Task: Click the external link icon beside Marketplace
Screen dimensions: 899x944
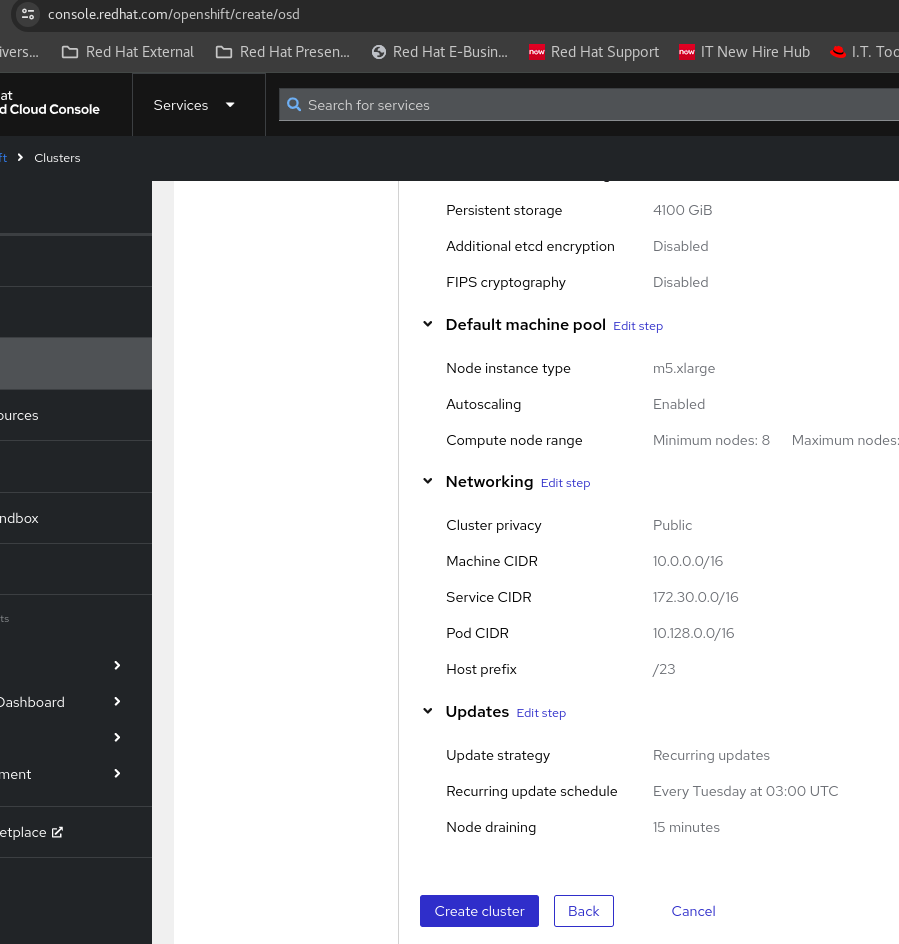Action: coord(57,832)
